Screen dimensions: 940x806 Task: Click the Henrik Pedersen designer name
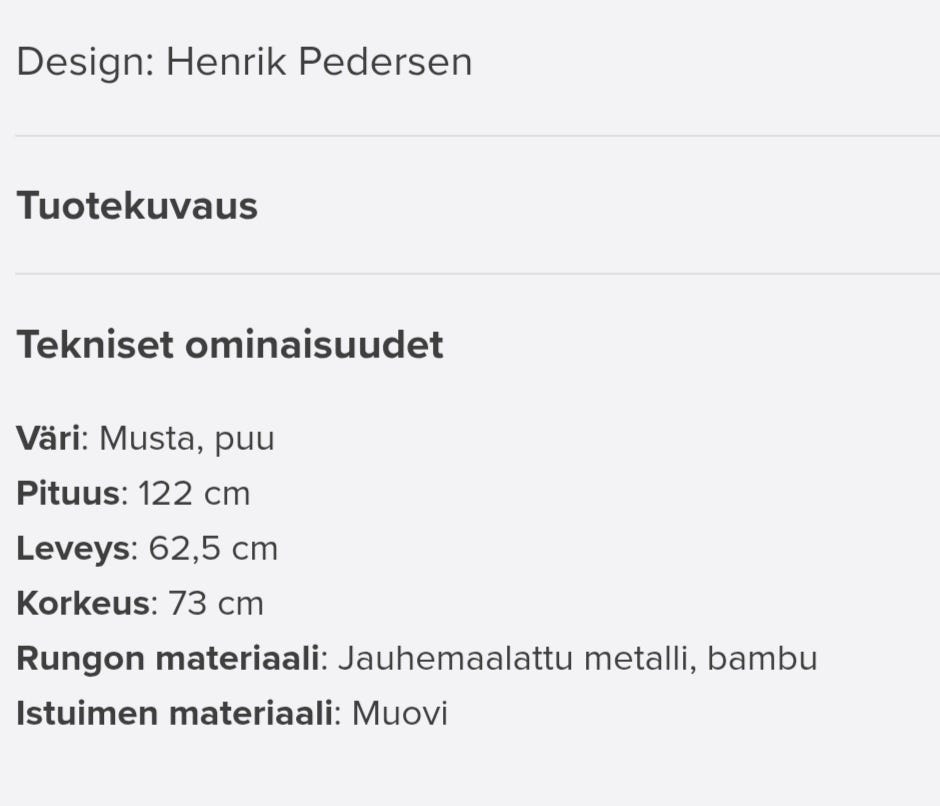[x=319, y=62]
